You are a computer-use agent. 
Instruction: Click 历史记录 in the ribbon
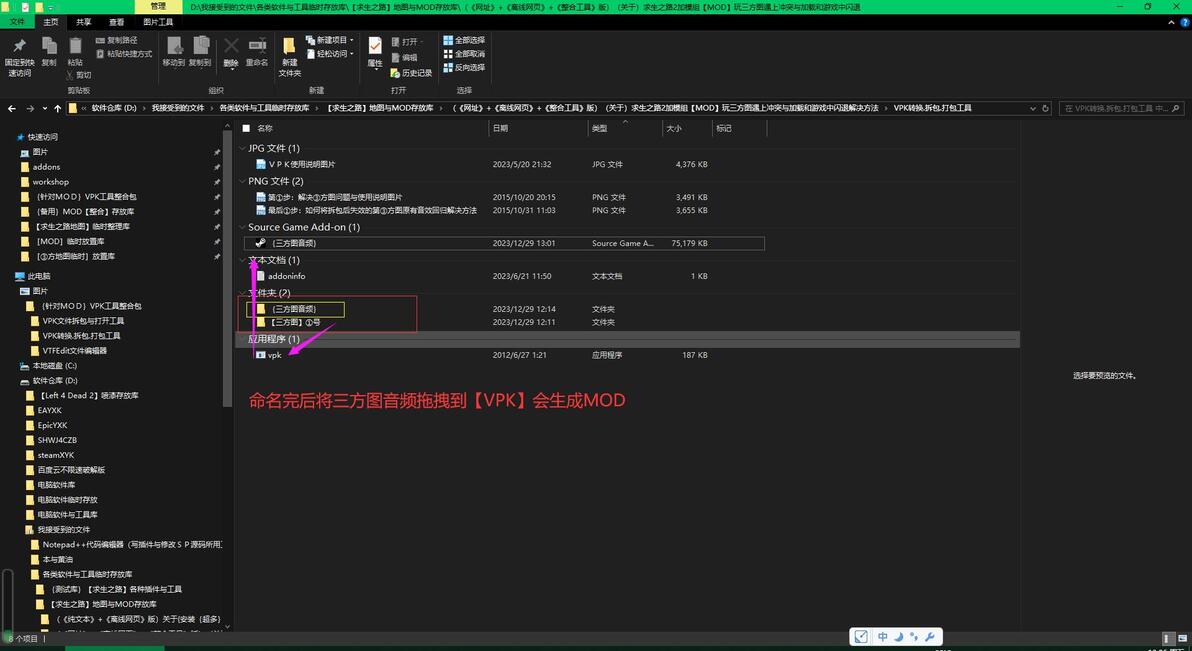411,73
